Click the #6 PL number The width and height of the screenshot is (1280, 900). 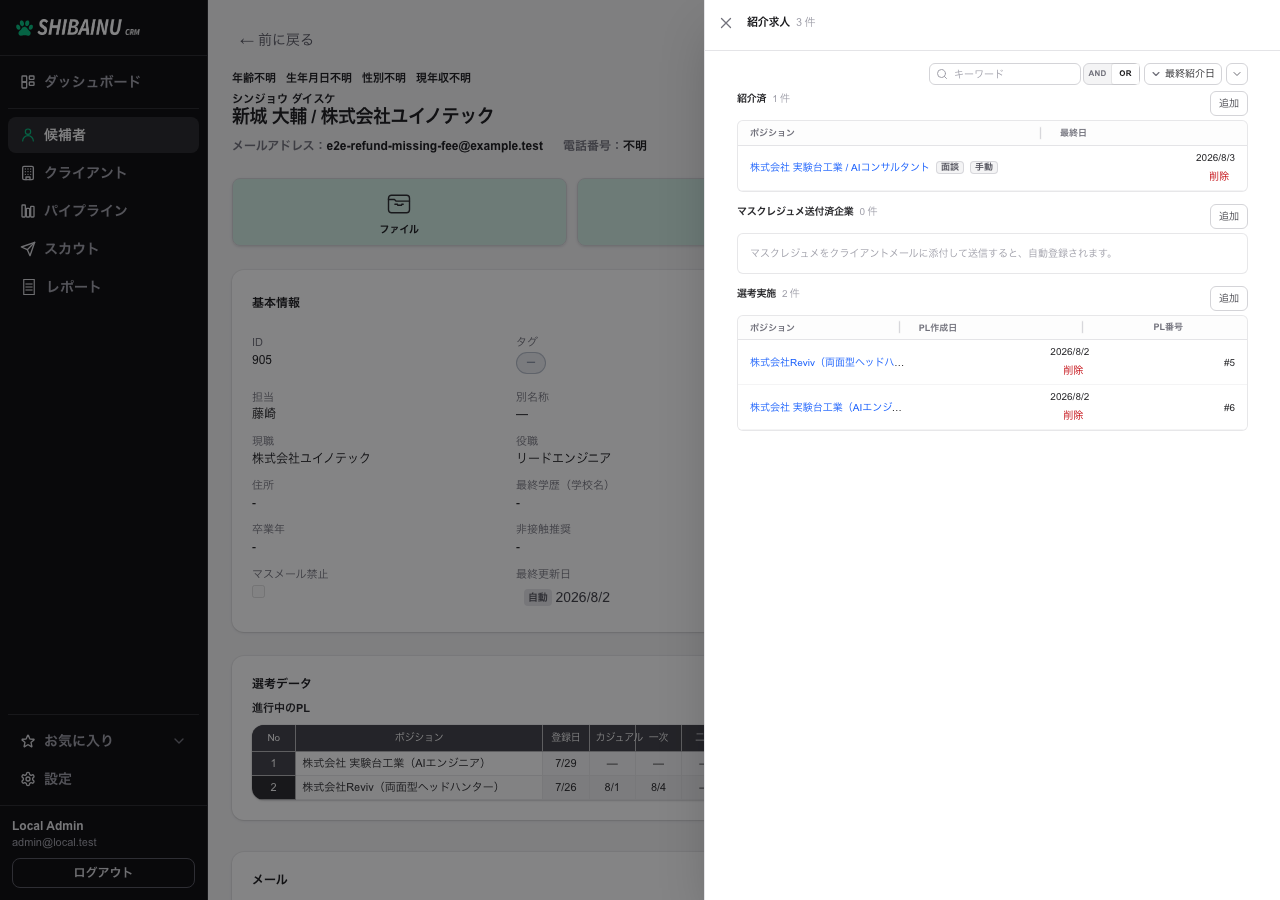point(1229,407)
